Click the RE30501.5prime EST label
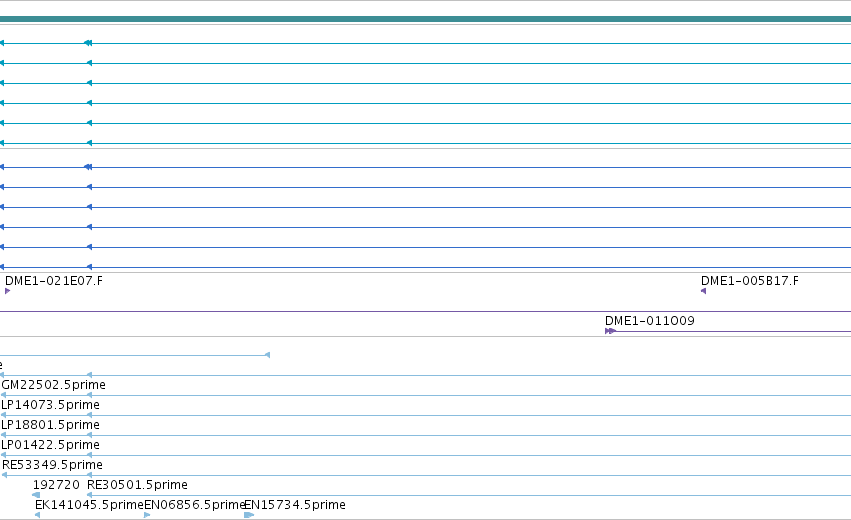 (x=137, y=485)
